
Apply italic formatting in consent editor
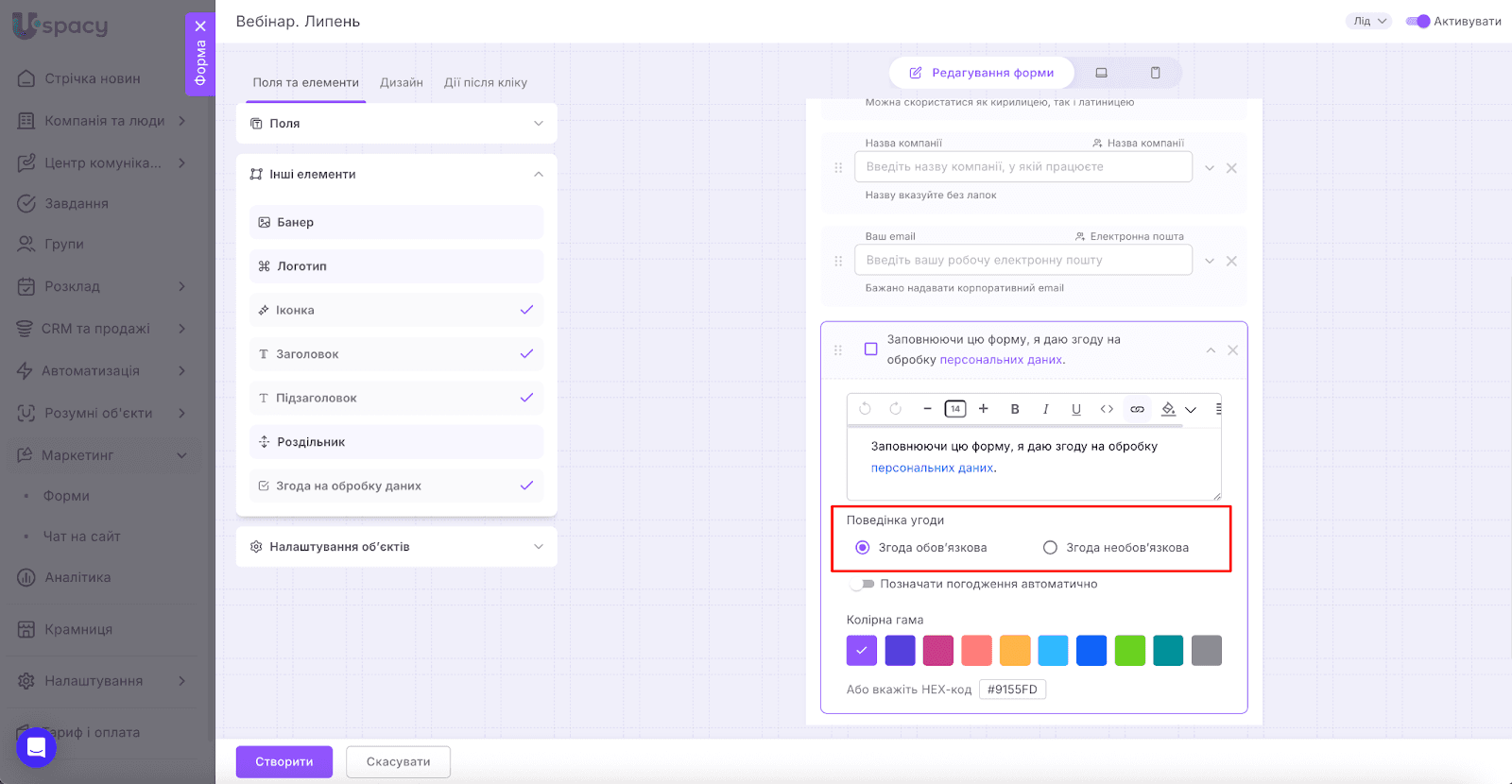click(1045, 409)
